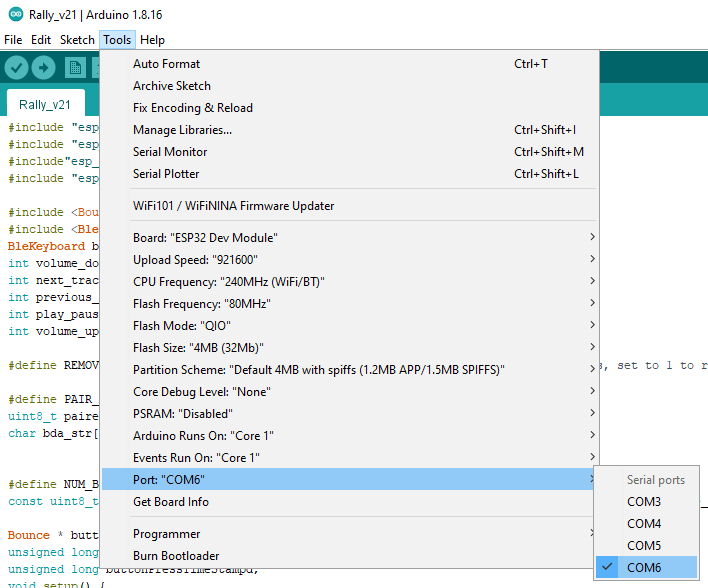Click the "#define REMOV" code line

pos(53,365)
